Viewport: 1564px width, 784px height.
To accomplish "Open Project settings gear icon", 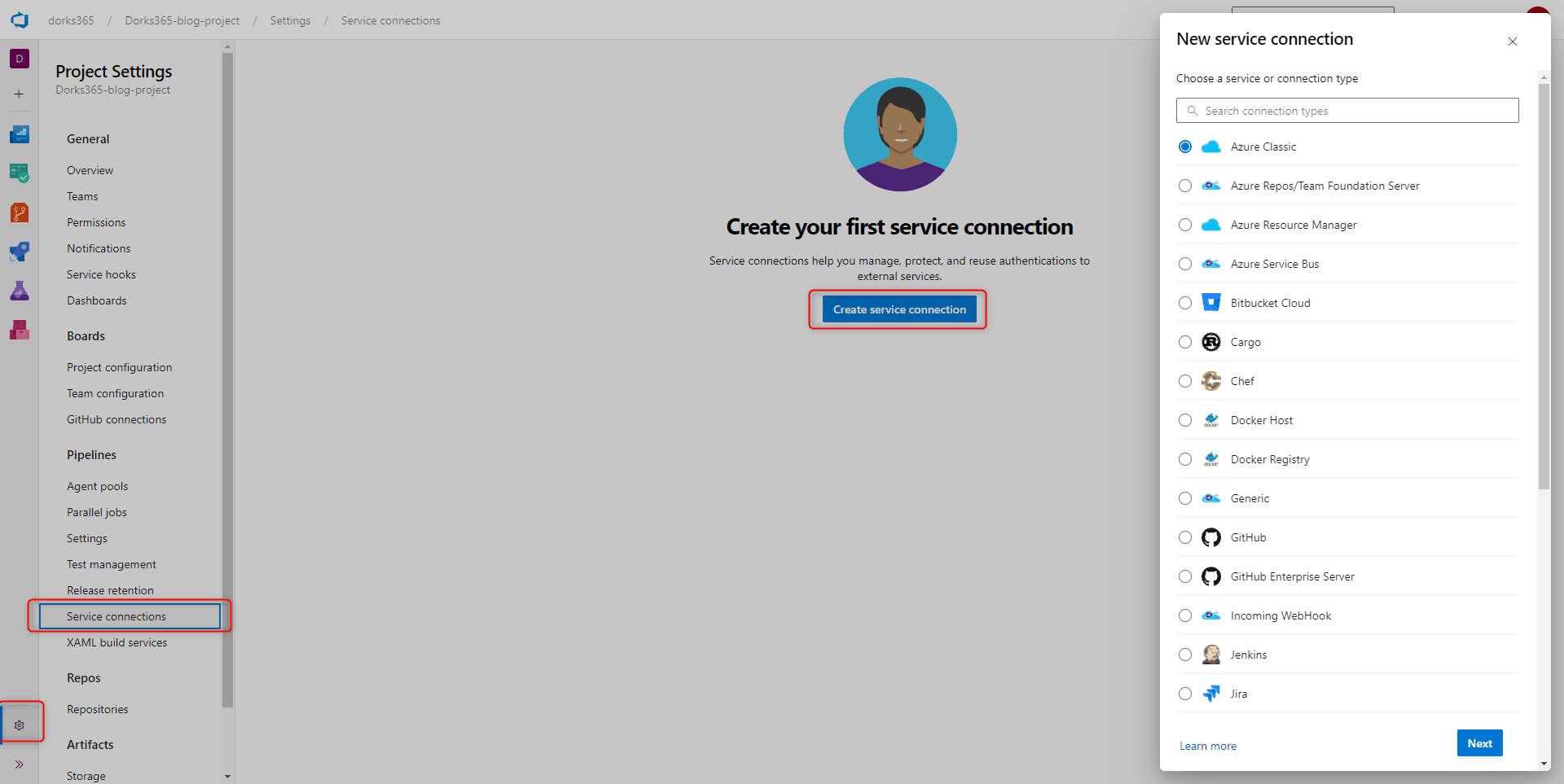I will (20, 725).
